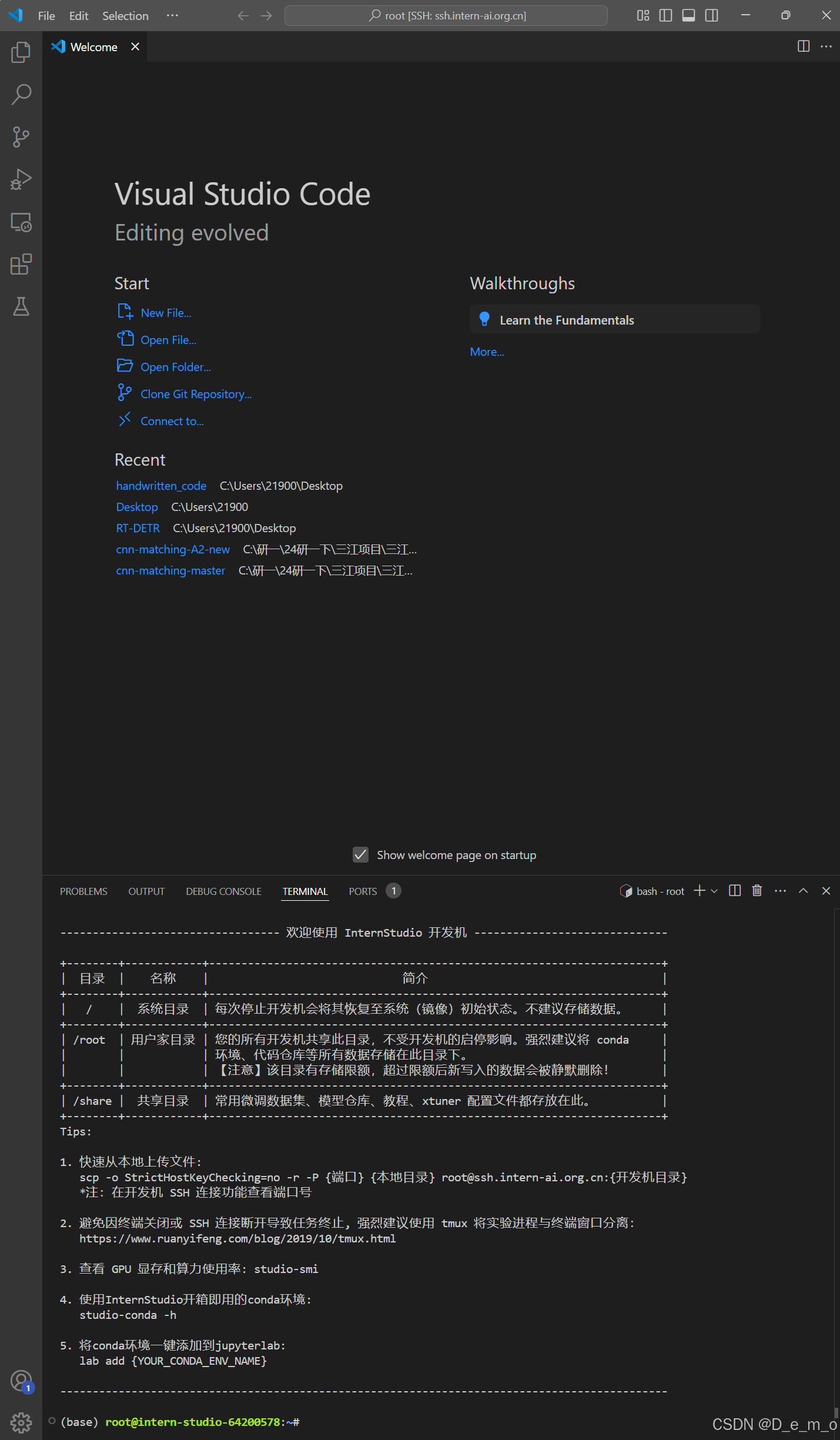Screen dimensions: 840x1440
Task: Toggle Secondary Side Bar layout icon
Action: [x=711, y=15]
